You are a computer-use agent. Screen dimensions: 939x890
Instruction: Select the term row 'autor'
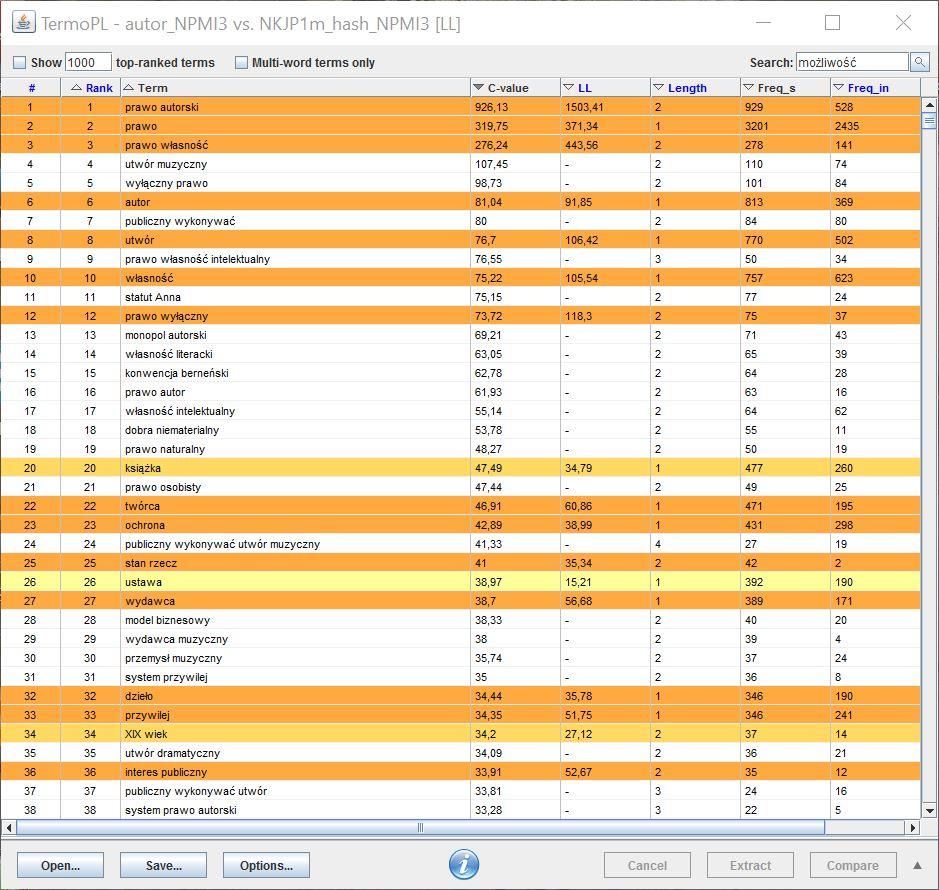pos(461,202)
